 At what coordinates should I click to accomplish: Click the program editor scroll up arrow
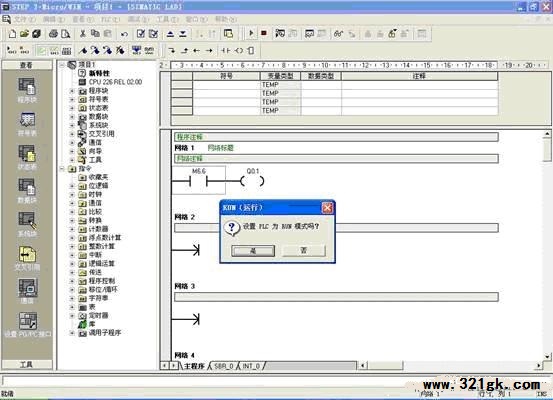pyautogui.click(x=547, y=134)
